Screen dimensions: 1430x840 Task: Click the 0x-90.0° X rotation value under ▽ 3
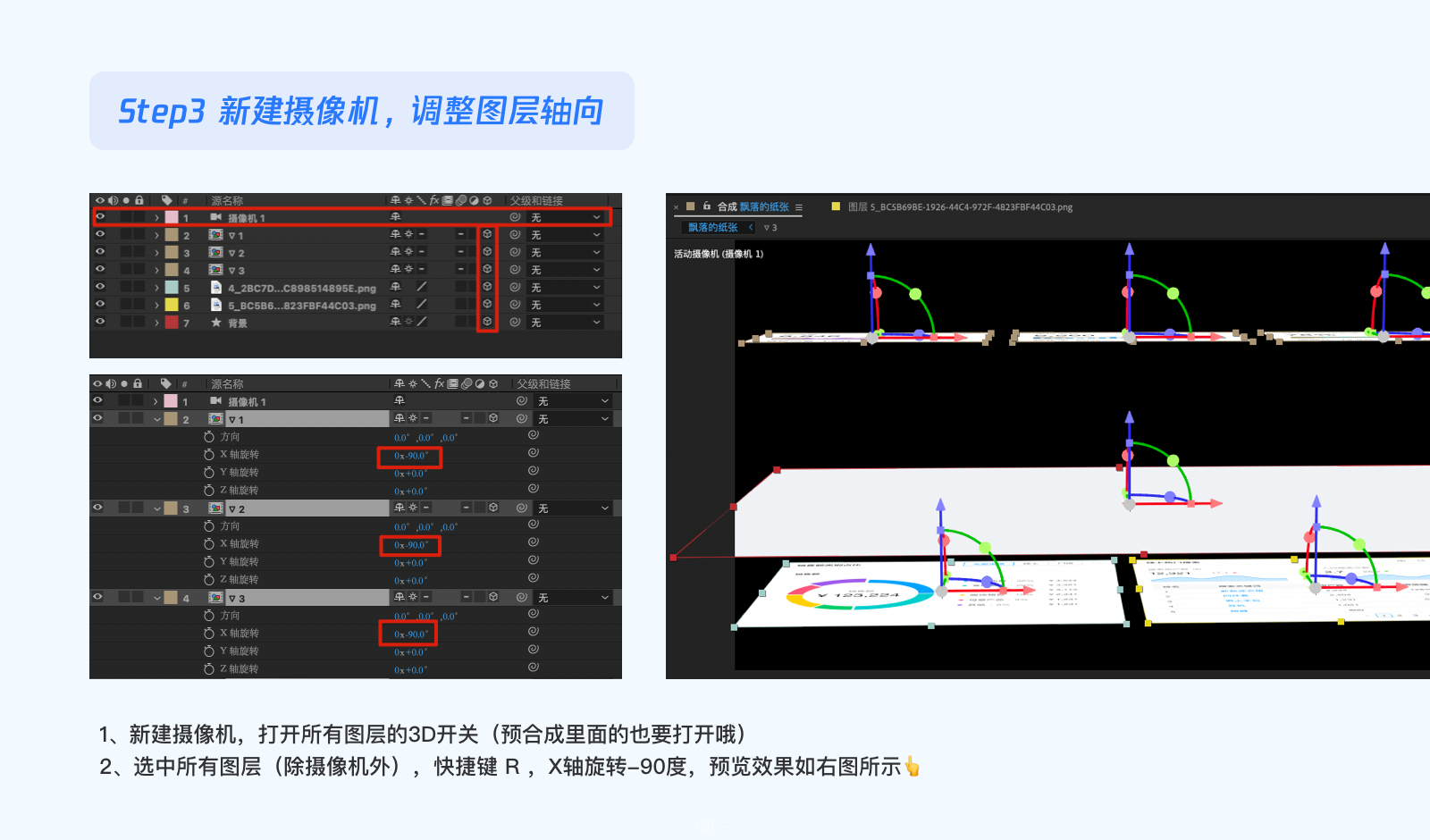411,634
